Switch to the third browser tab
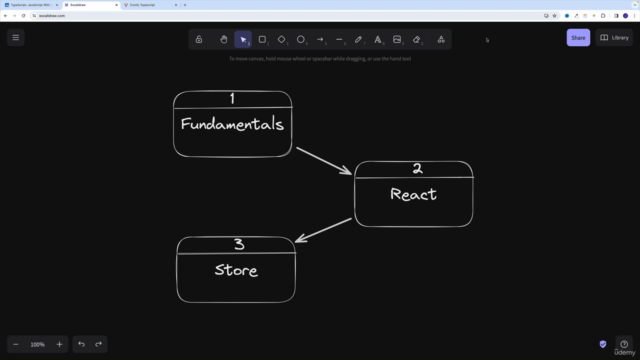 tap(149, 5)
